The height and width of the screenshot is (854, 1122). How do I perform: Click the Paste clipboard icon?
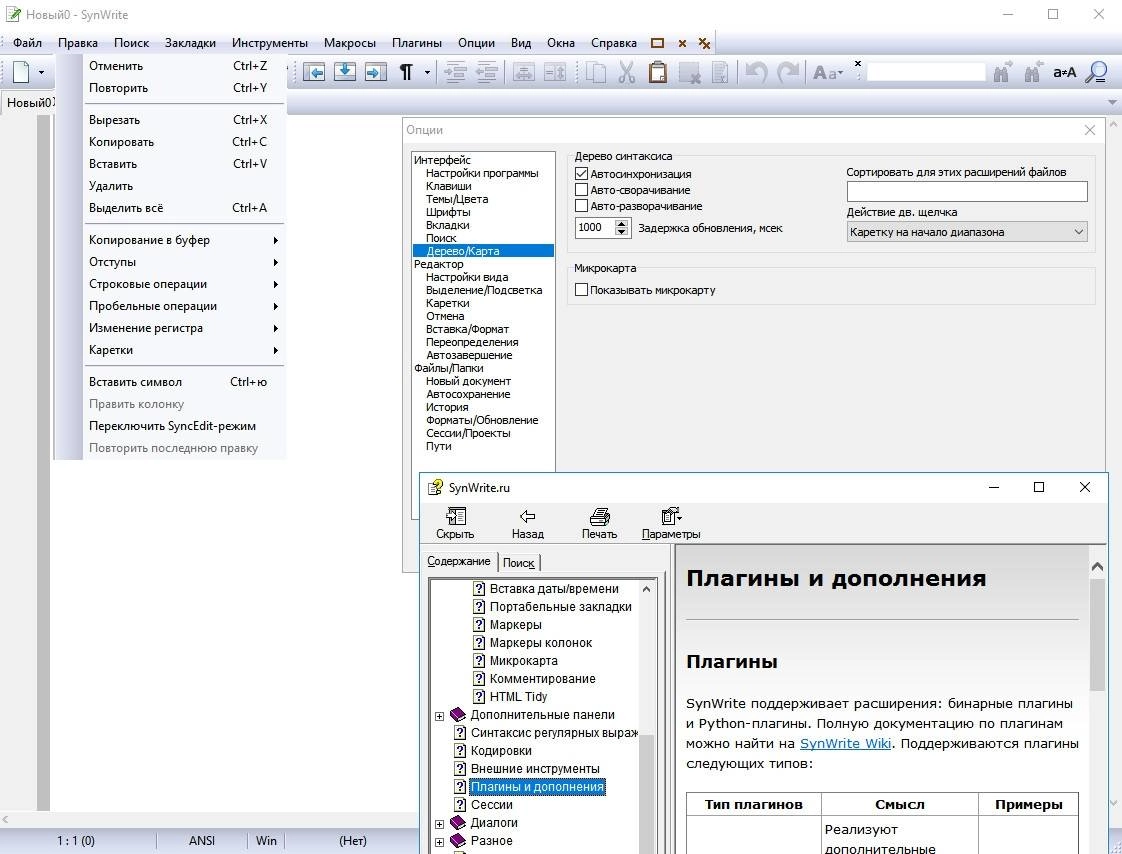[x=658, y=72]
